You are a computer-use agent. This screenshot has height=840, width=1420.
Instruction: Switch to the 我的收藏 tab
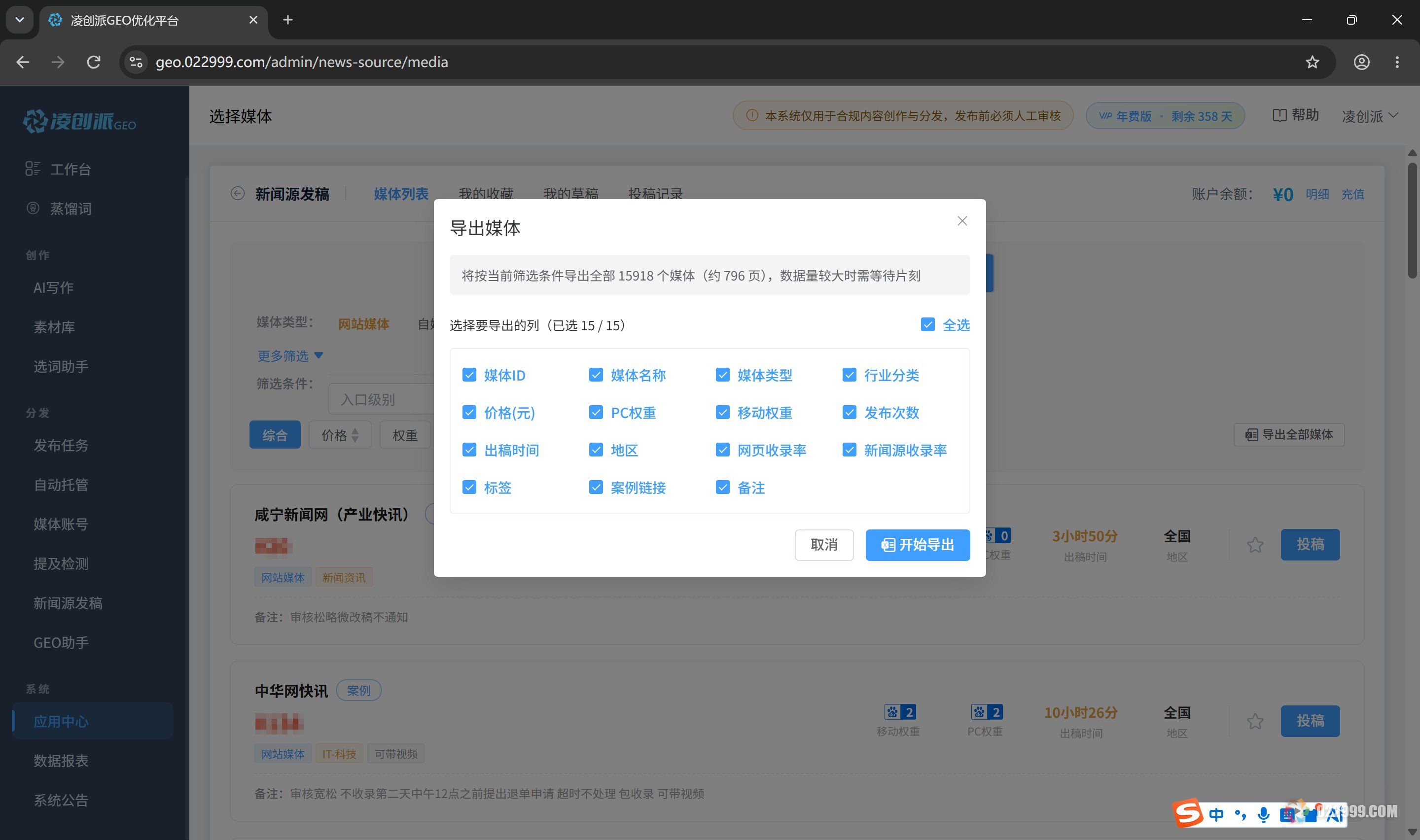pos(486,194)
